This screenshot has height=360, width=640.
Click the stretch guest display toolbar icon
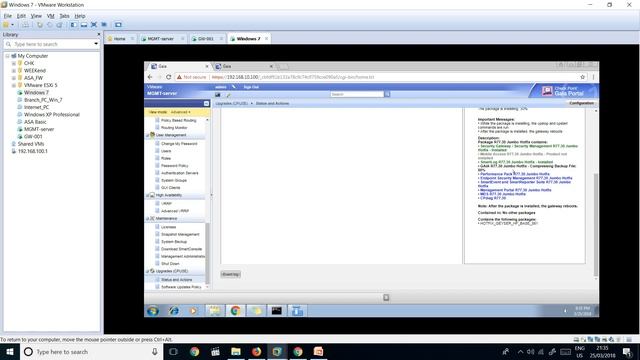click(118, 25)
